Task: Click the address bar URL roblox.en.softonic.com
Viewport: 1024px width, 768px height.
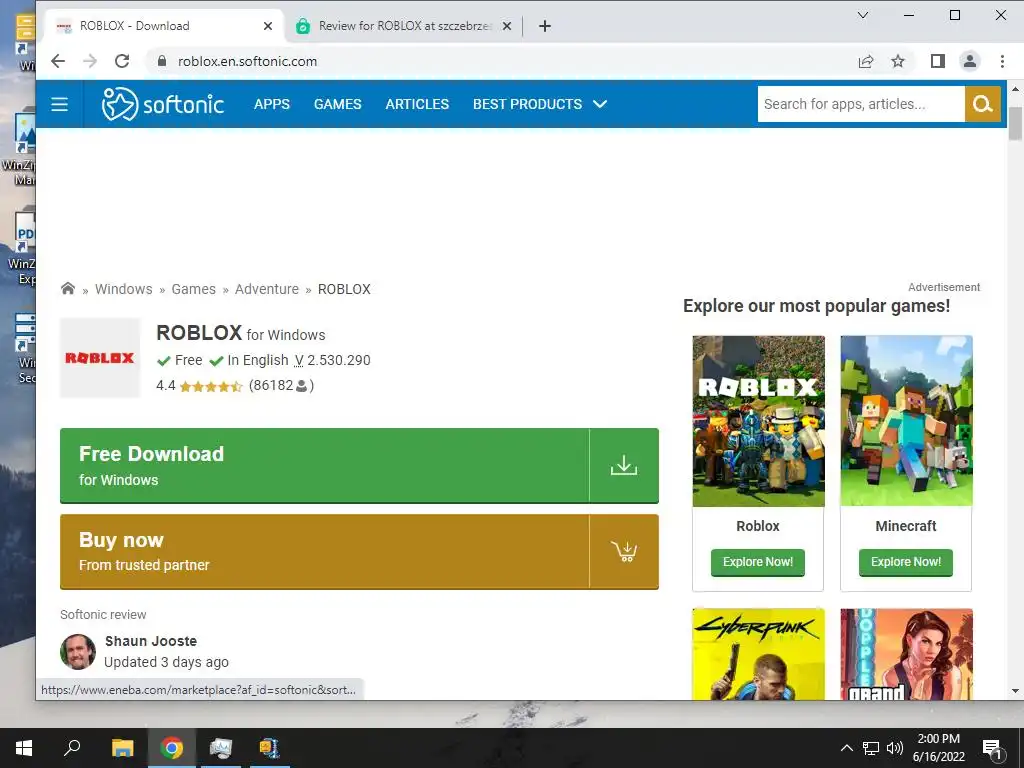Action: 248,61
